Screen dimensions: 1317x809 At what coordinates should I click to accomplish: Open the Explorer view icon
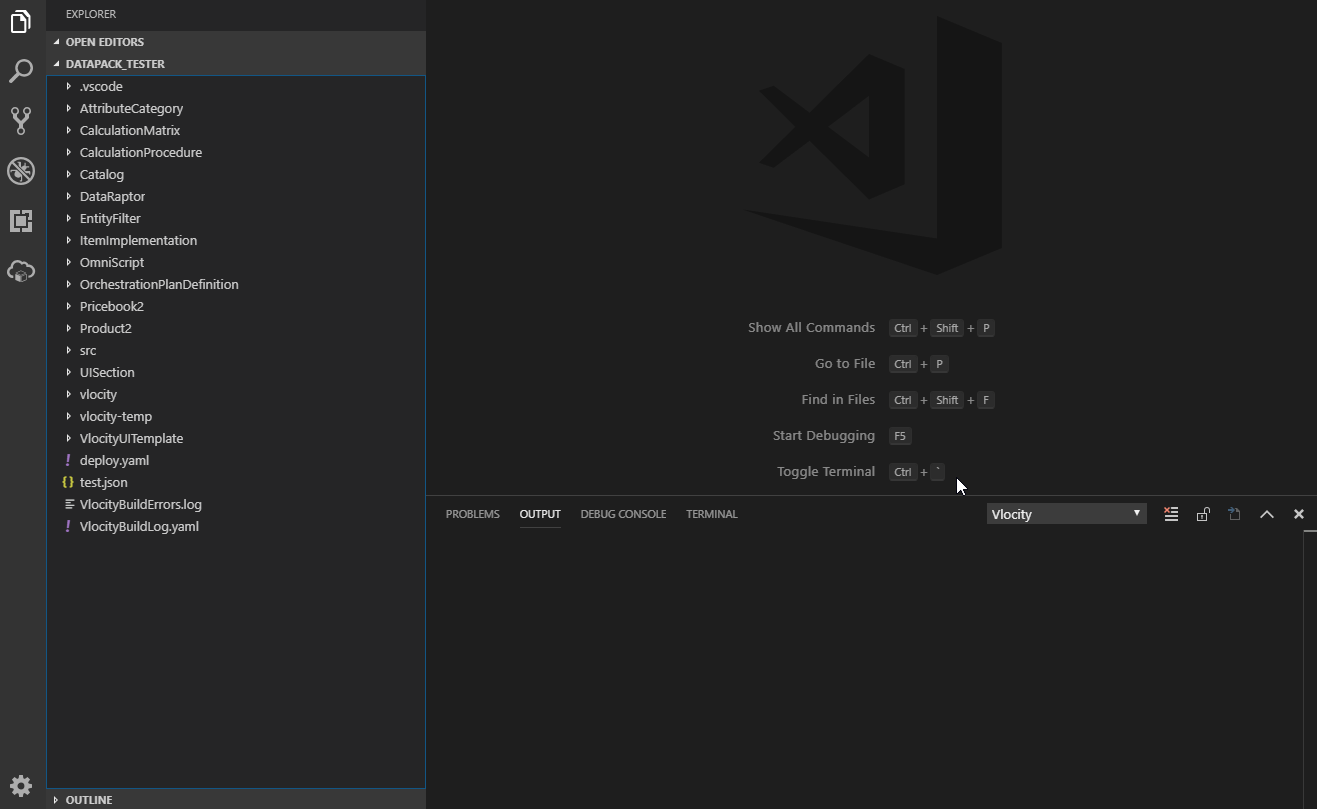21,21
